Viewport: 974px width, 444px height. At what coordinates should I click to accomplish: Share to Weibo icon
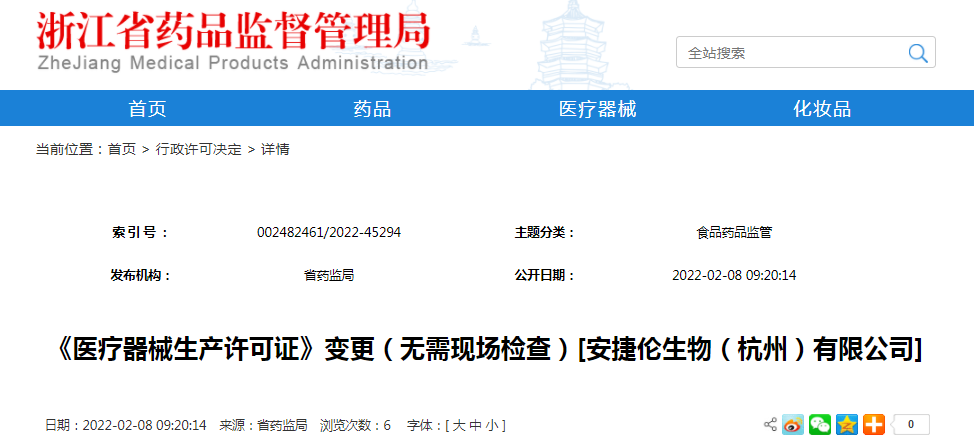tap(792, 425)
